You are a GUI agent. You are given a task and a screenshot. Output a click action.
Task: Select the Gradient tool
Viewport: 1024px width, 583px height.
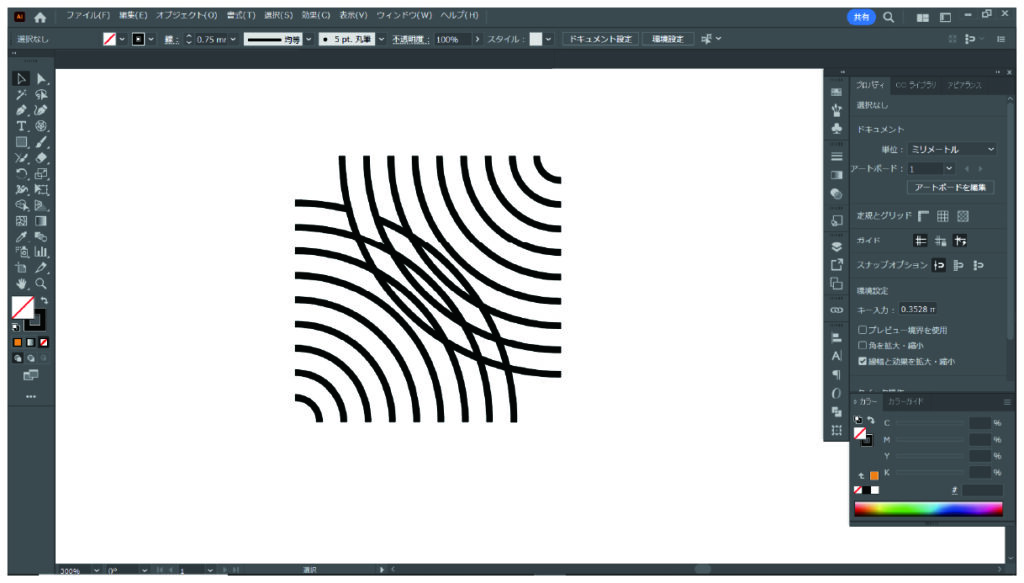pyautogui.click(x=41, y=221)
